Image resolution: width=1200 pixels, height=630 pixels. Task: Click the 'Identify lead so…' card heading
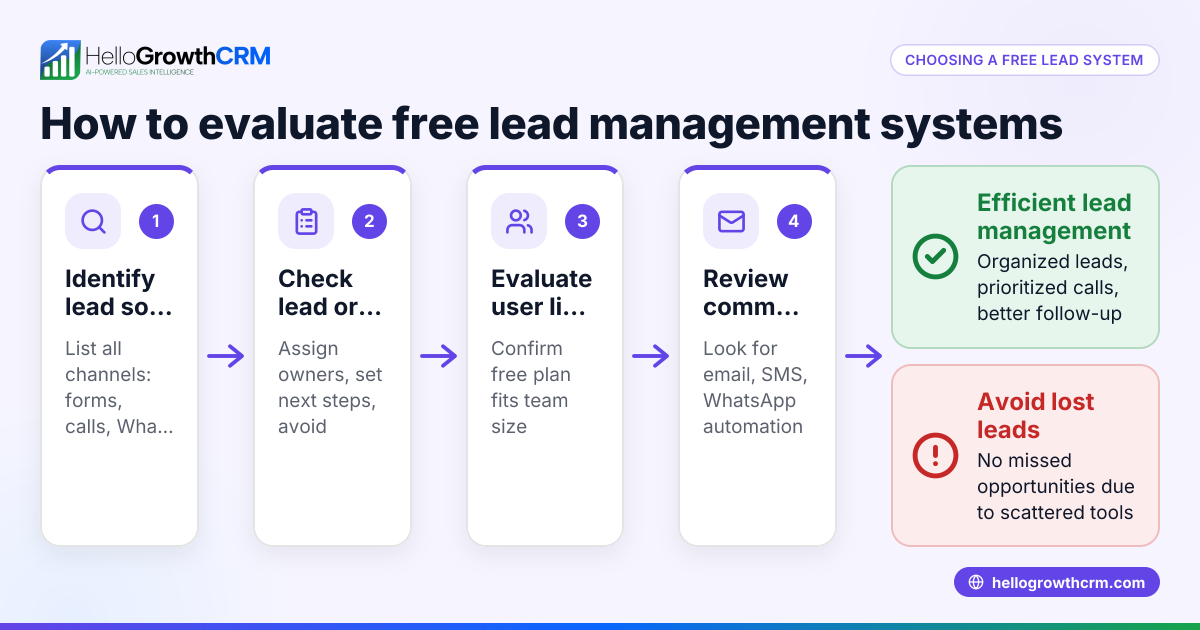click(118, 293)
